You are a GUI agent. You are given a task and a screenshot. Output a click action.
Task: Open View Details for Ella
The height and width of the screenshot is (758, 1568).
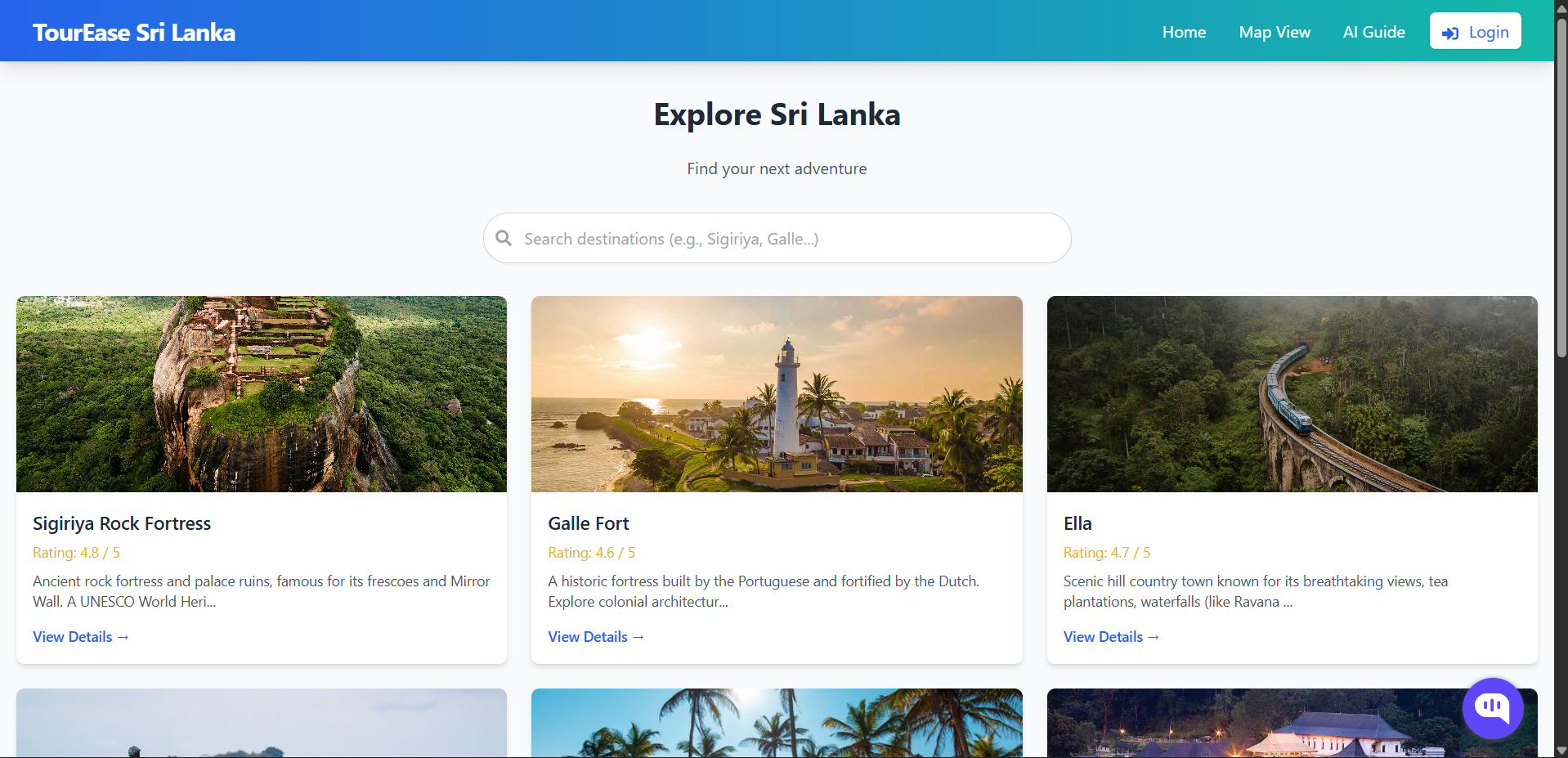pos(1110,636)
